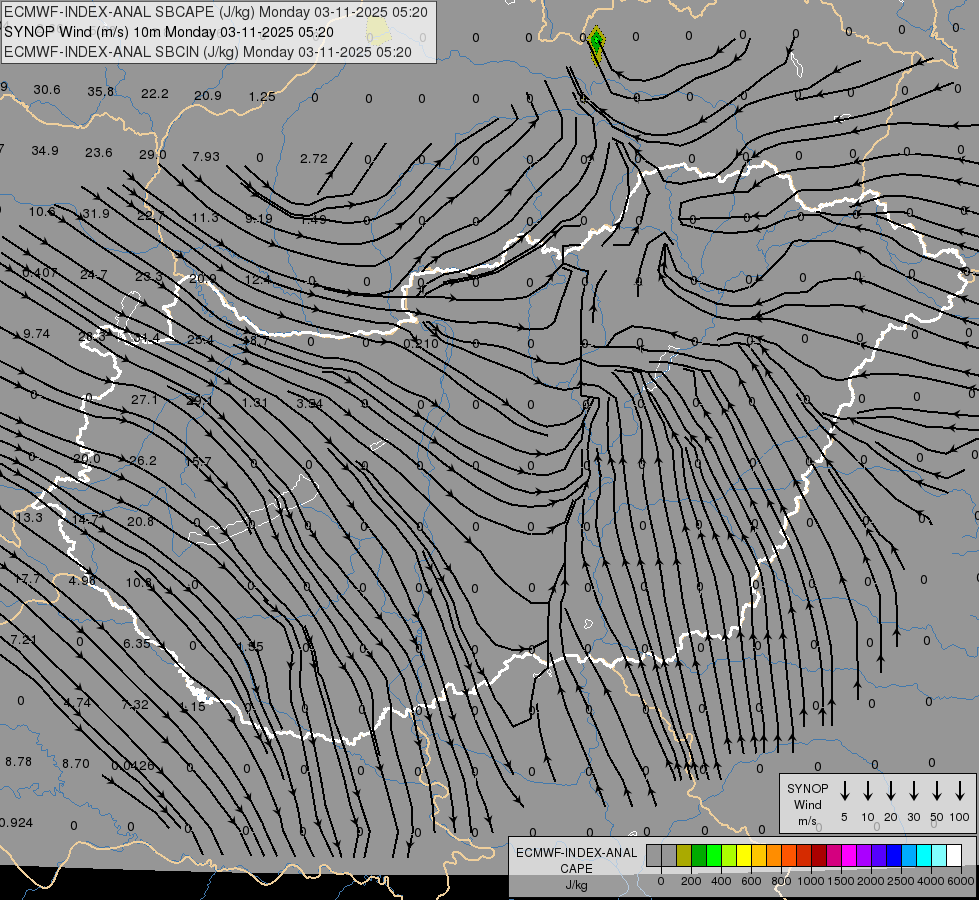Click the map value 12.4
This screenshot has height=900, width=979.
click(258, 280)
